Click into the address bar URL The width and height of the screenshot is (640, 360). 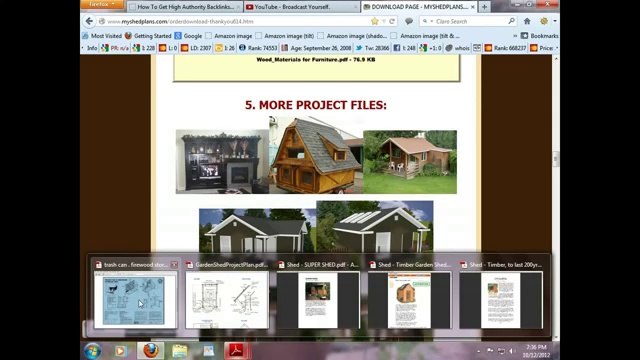click(x=237, y=21)
